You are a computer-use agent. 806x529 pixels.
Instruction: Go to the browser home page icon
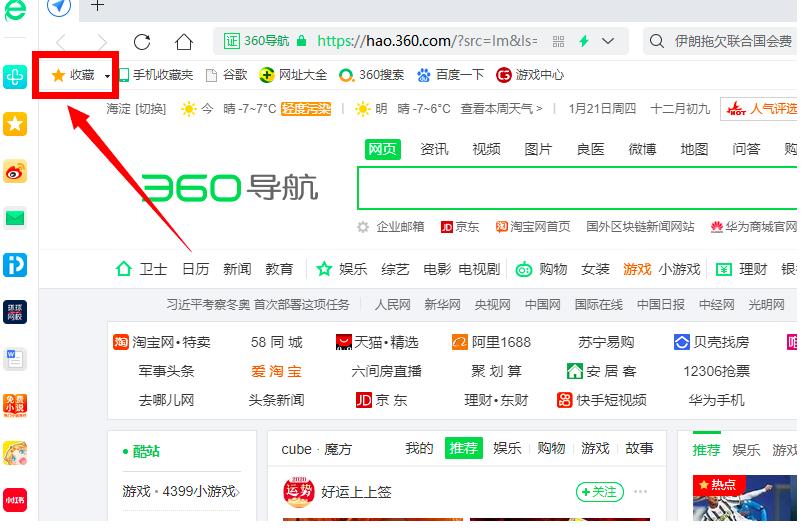click(184, 42)
